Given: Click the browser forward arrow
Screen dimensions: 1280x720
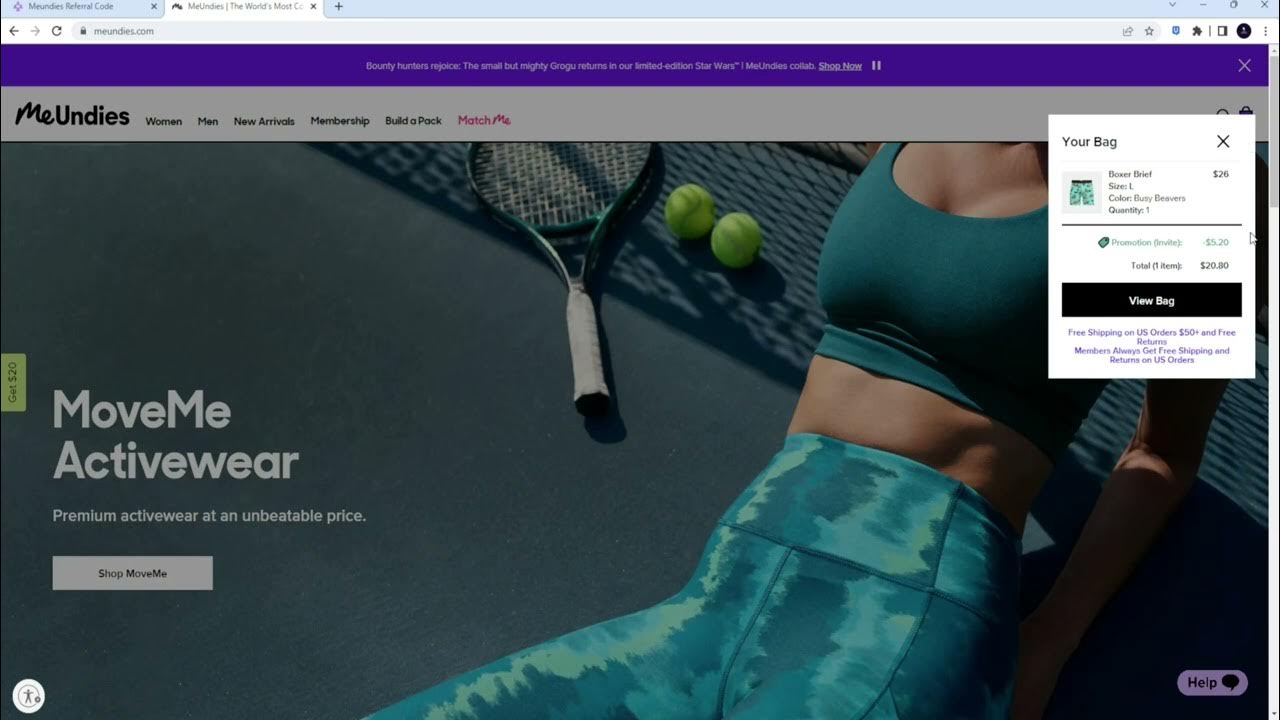Looking at the screenshot, I should pos(35,31).
